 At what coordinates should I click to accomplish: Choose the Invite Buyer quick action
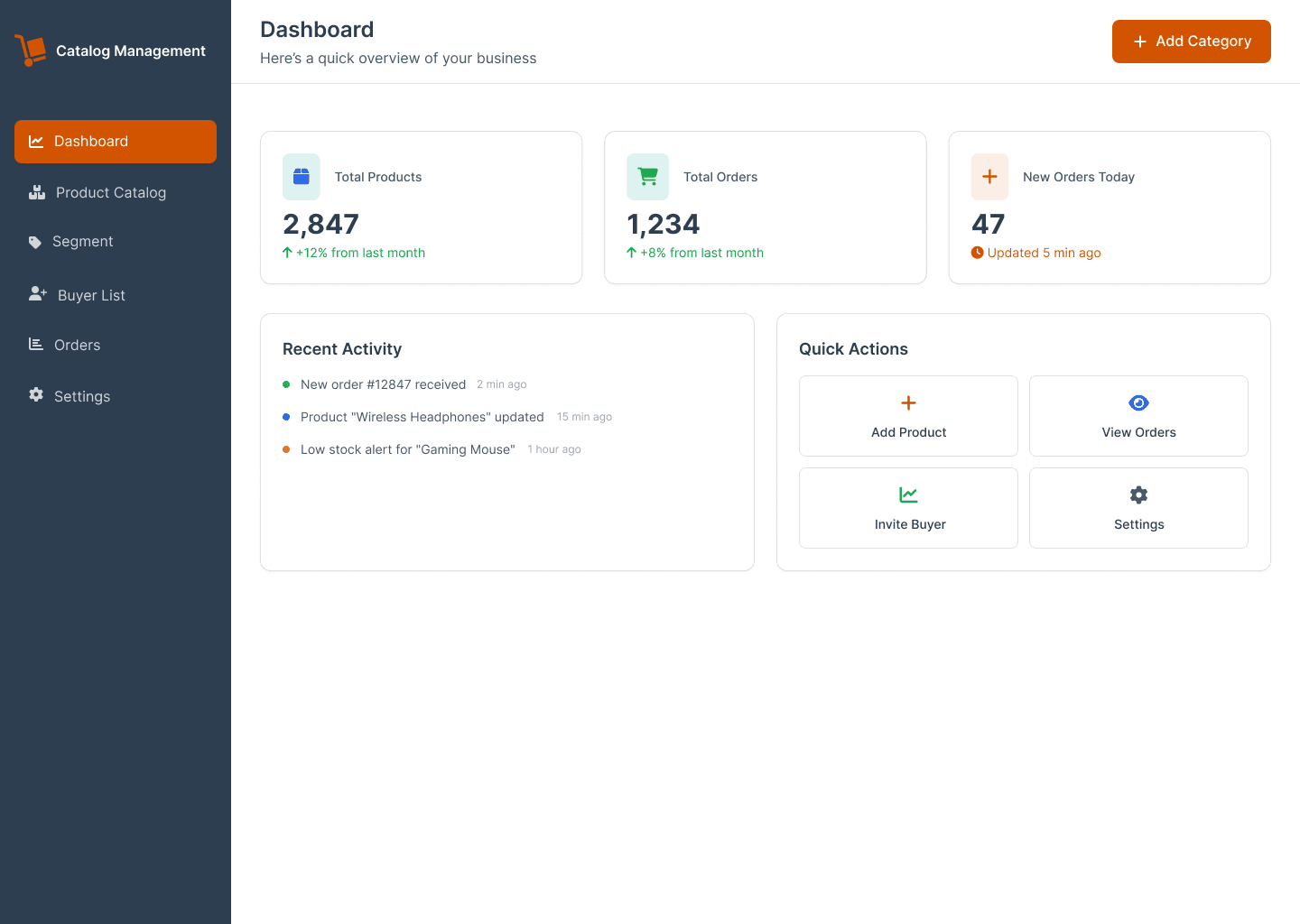[x=908, y=508]
